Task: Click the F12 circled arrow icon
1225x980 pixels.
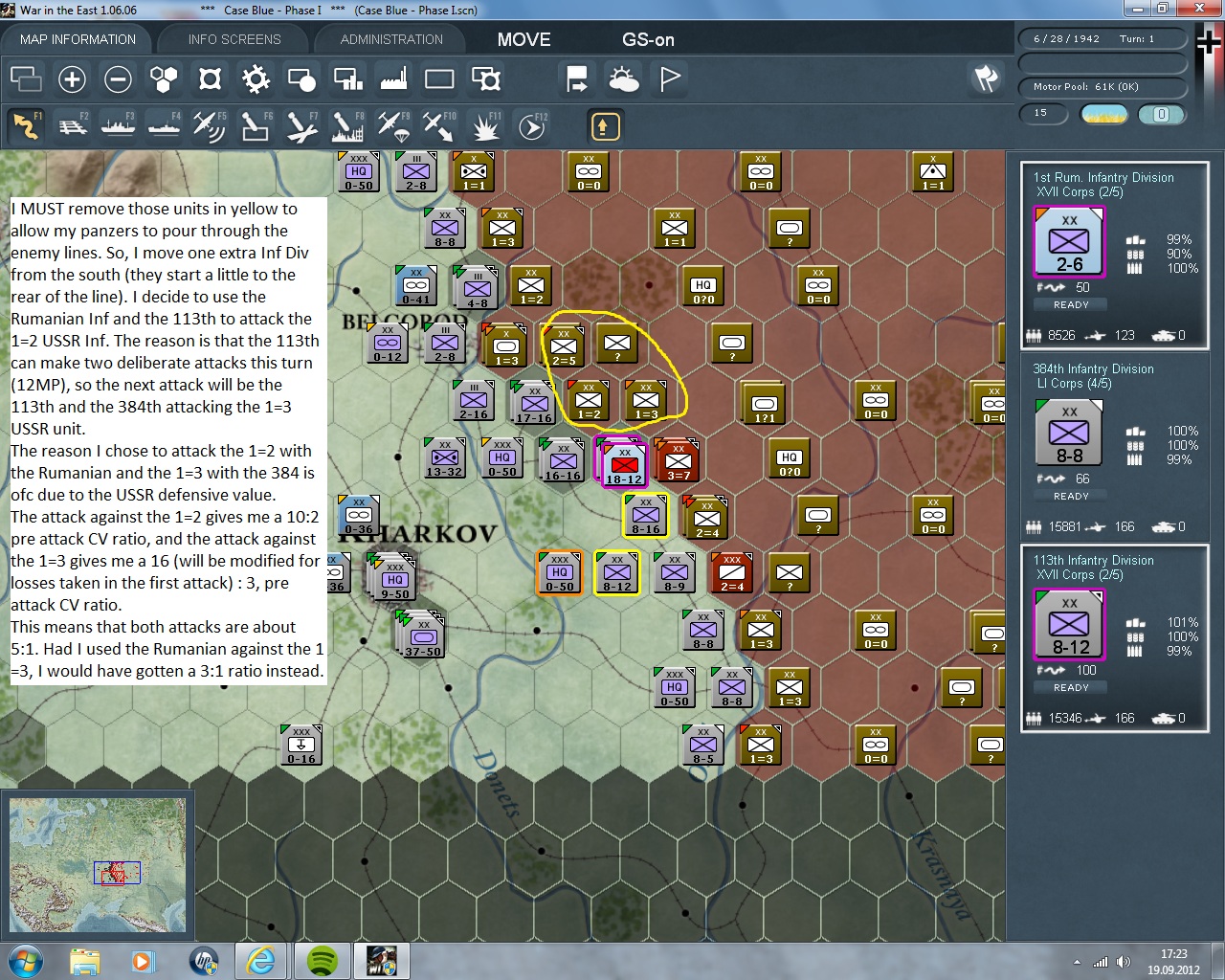Action: point(531,126)
